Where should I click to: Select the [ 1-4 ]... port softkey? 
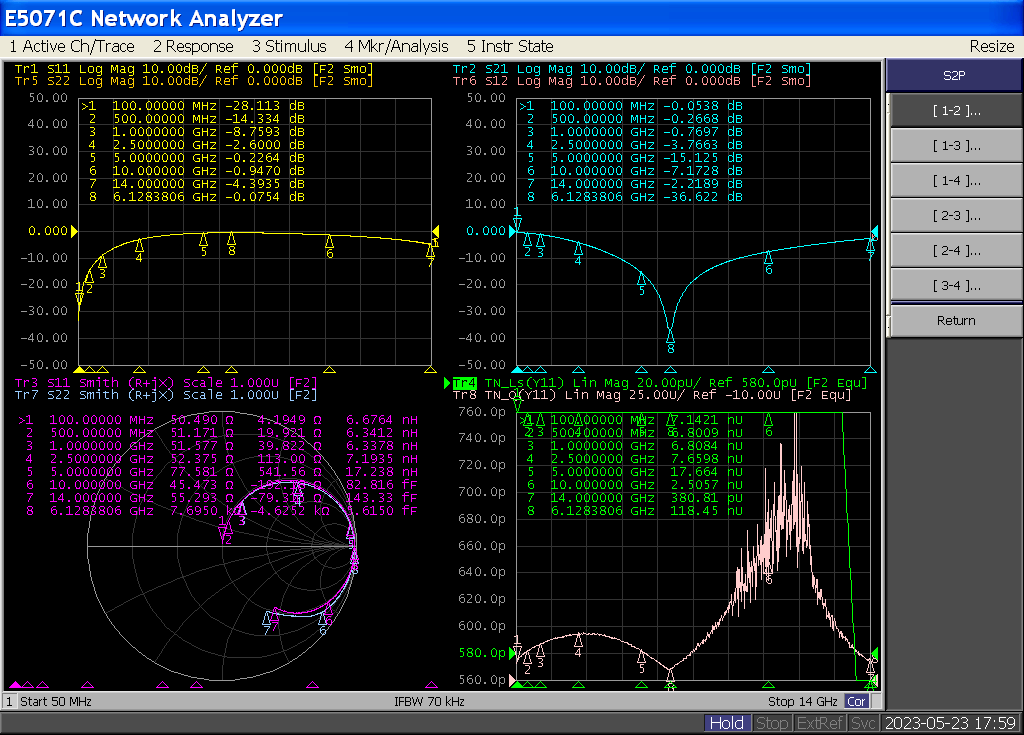point(956,180)
